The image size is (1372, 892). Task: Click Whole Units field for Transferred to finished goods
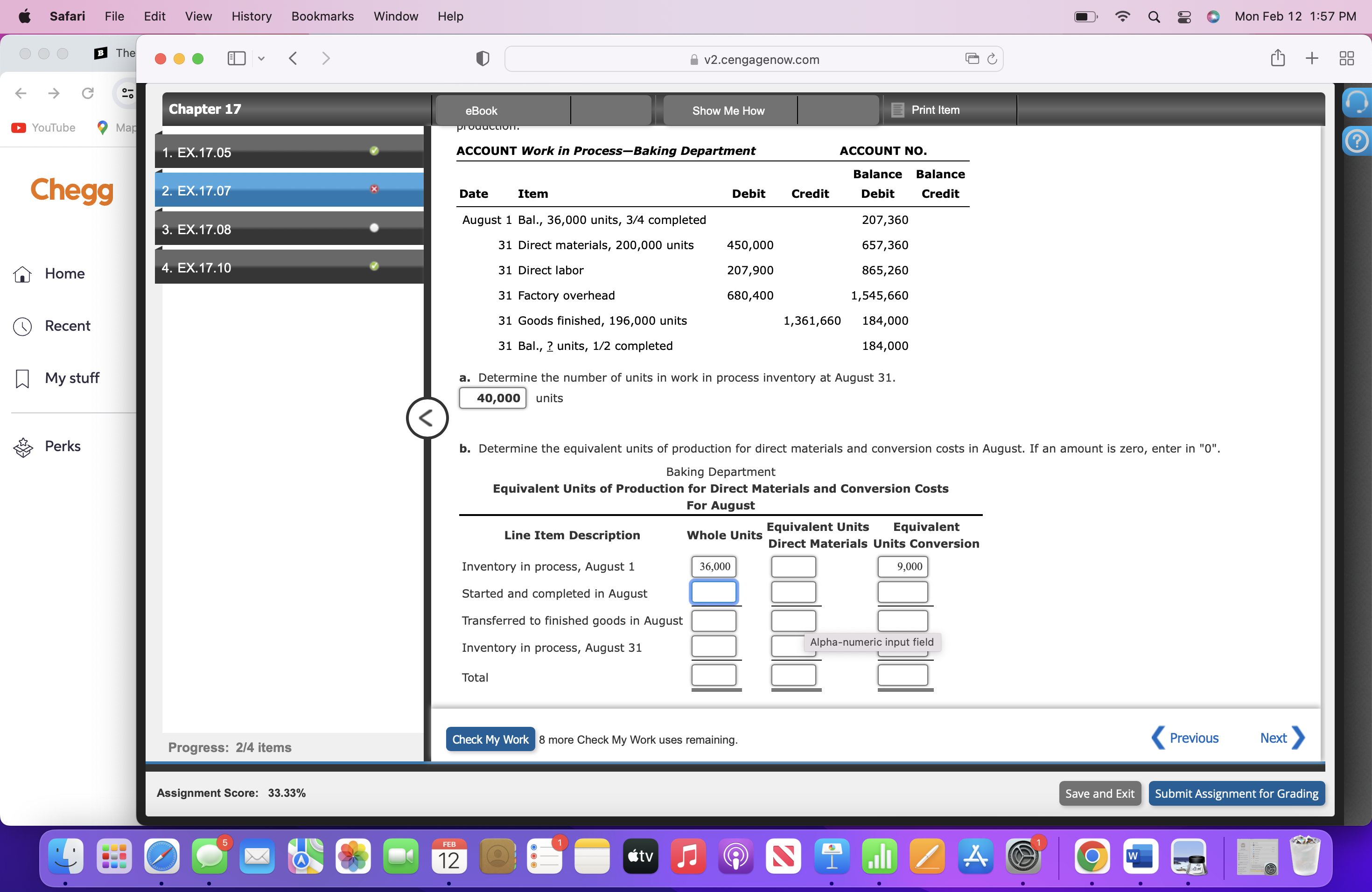point(714,620)
